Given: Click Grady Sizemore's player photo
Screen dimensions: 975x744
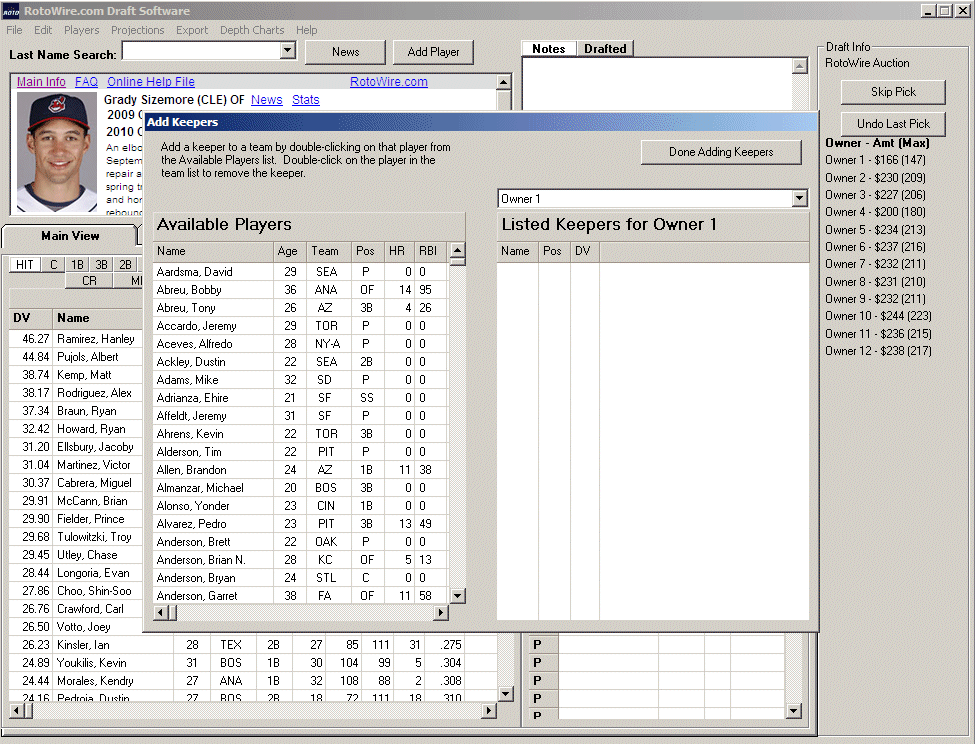Looking at the screenshot, I should 56,150.
